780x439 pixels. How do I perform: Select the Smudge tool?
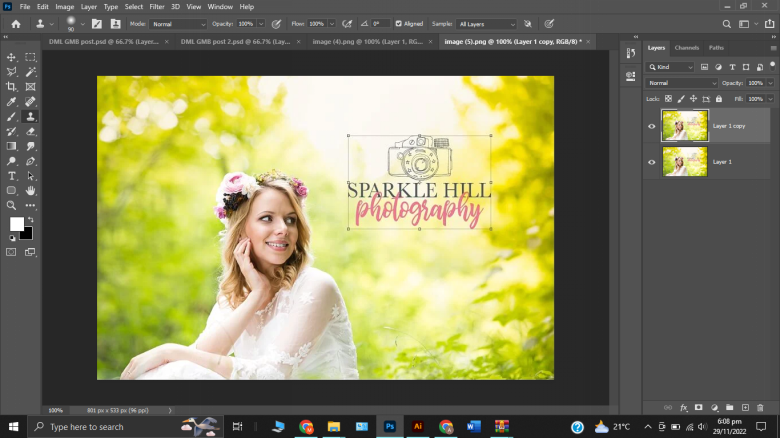tap(30, 146)
